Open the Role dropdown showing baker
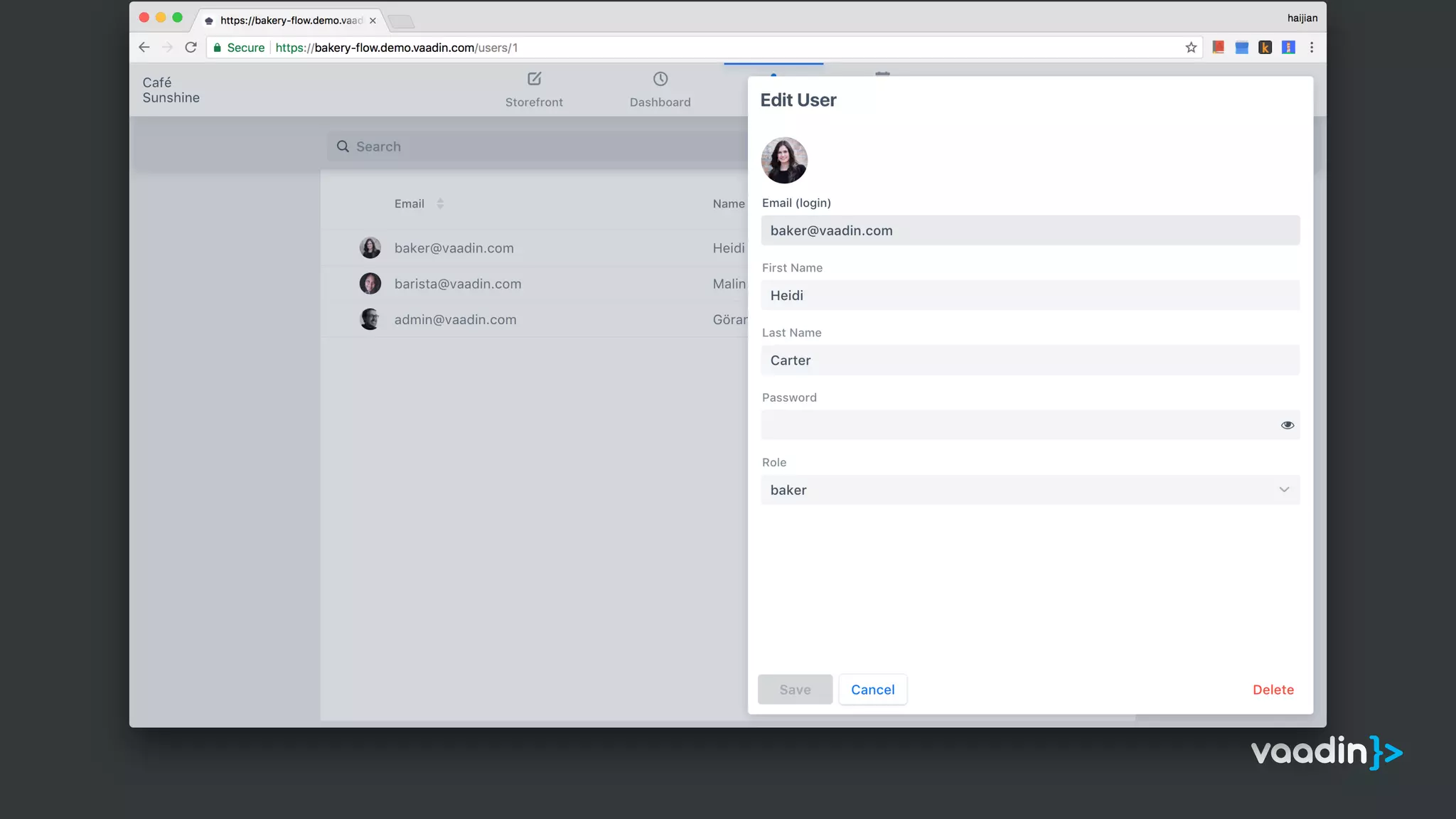 [x=1029, y=490]
